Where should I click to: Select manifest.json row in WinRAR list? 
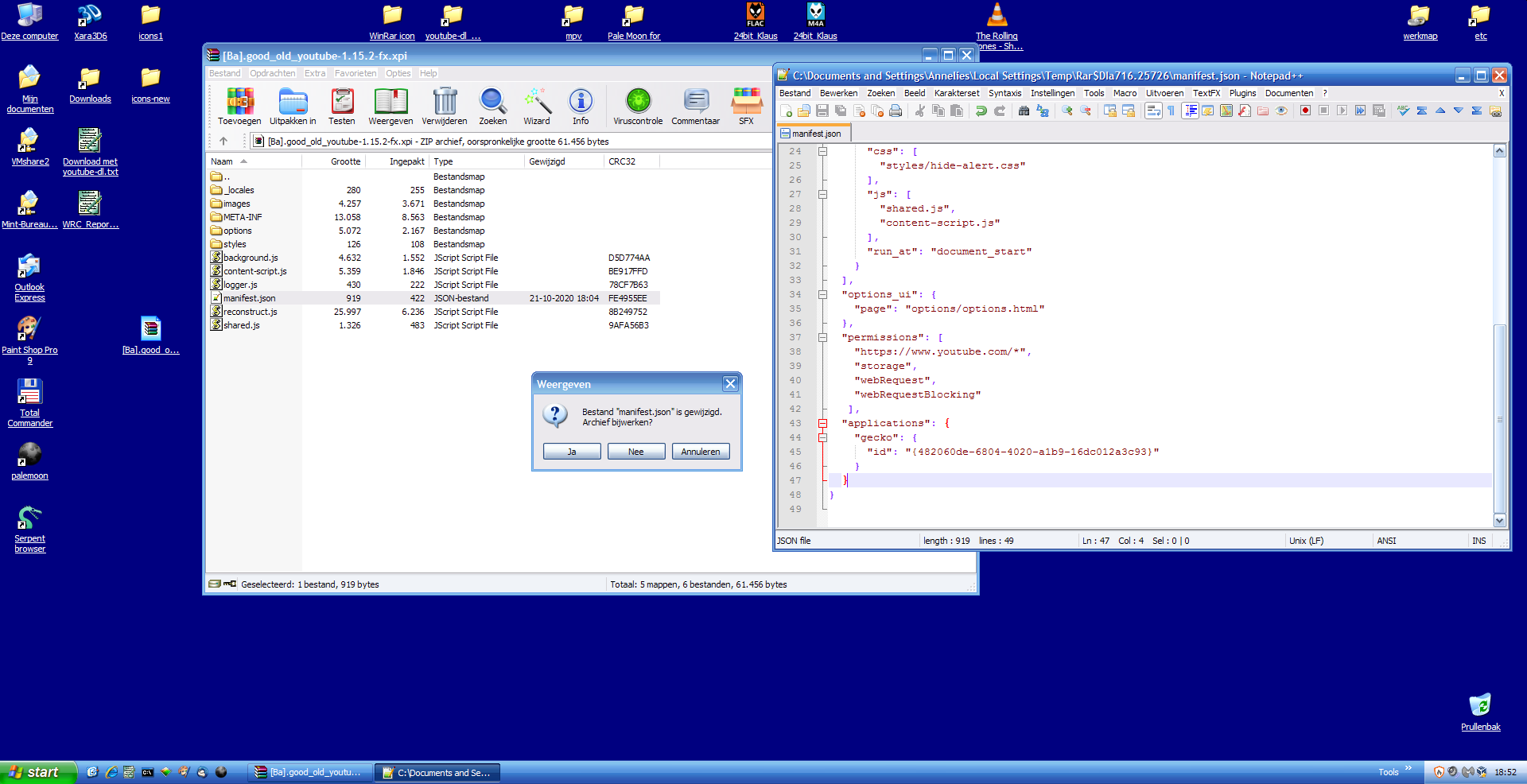tap(433, 298)
